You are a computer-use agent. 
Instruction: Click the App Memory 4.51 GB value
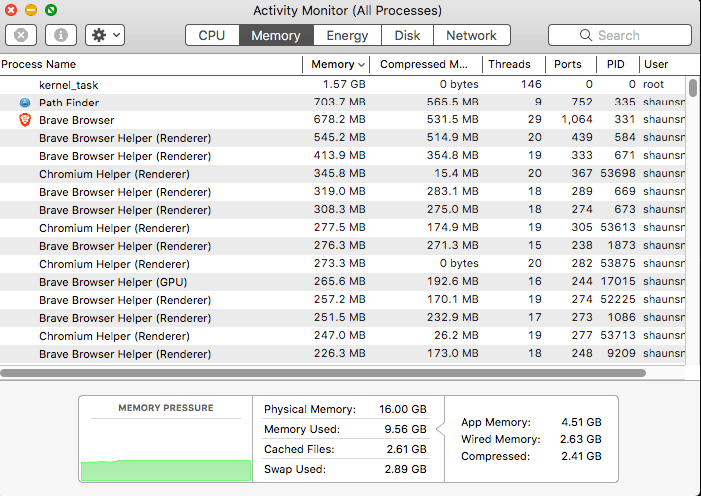point(581,422)
